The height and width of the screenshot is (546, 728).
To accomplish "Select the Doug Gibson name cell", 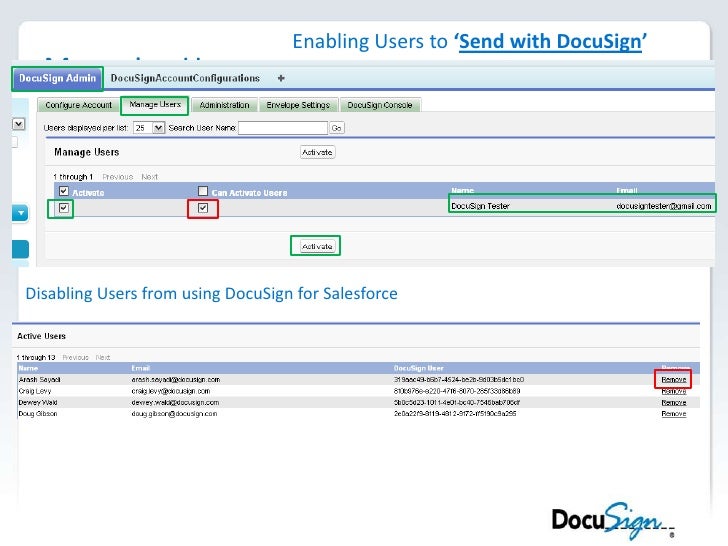I will (38, 414).
